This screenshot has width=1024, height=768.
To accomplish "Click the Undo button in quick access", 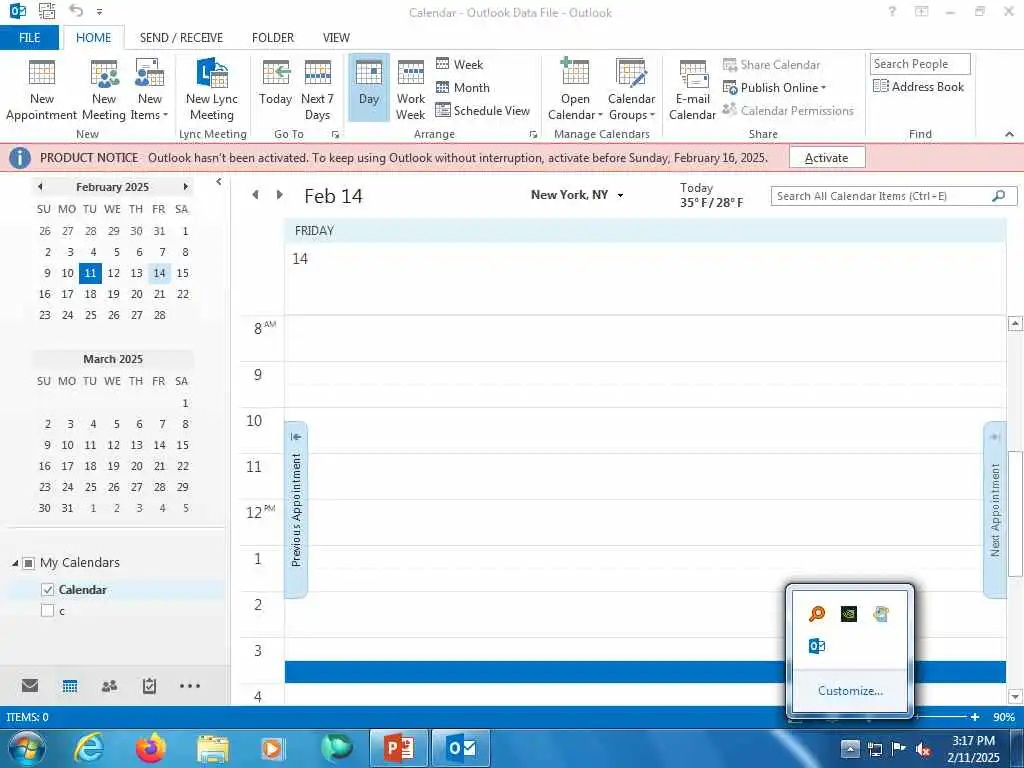I will [x=76, y=11].
